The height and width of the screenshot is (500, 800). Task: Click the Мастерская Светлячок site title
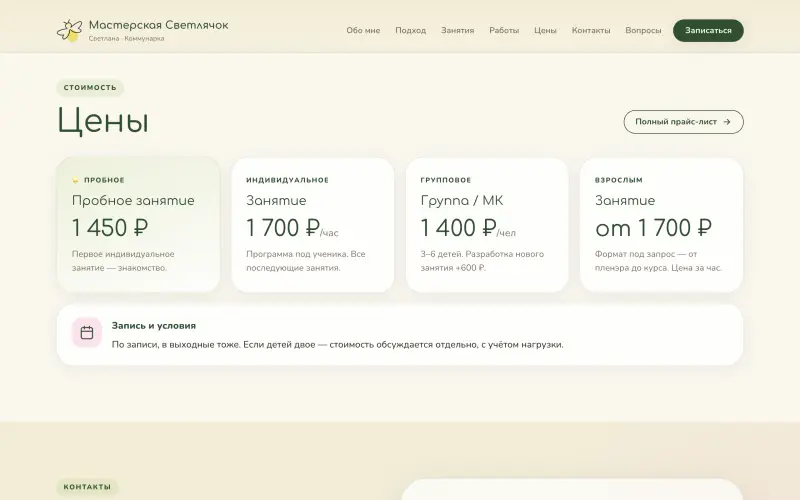click(159, 25)
